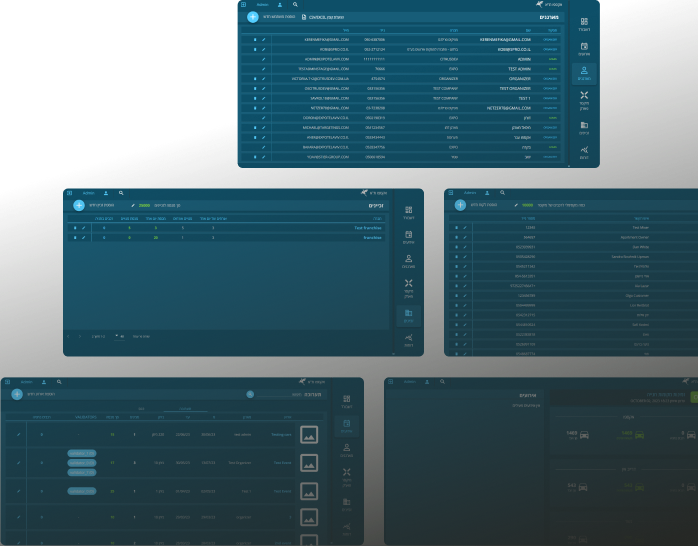
Task: Edit the TEST ADMIN user row
Action: pyautogui.click(x=264, y=69)
